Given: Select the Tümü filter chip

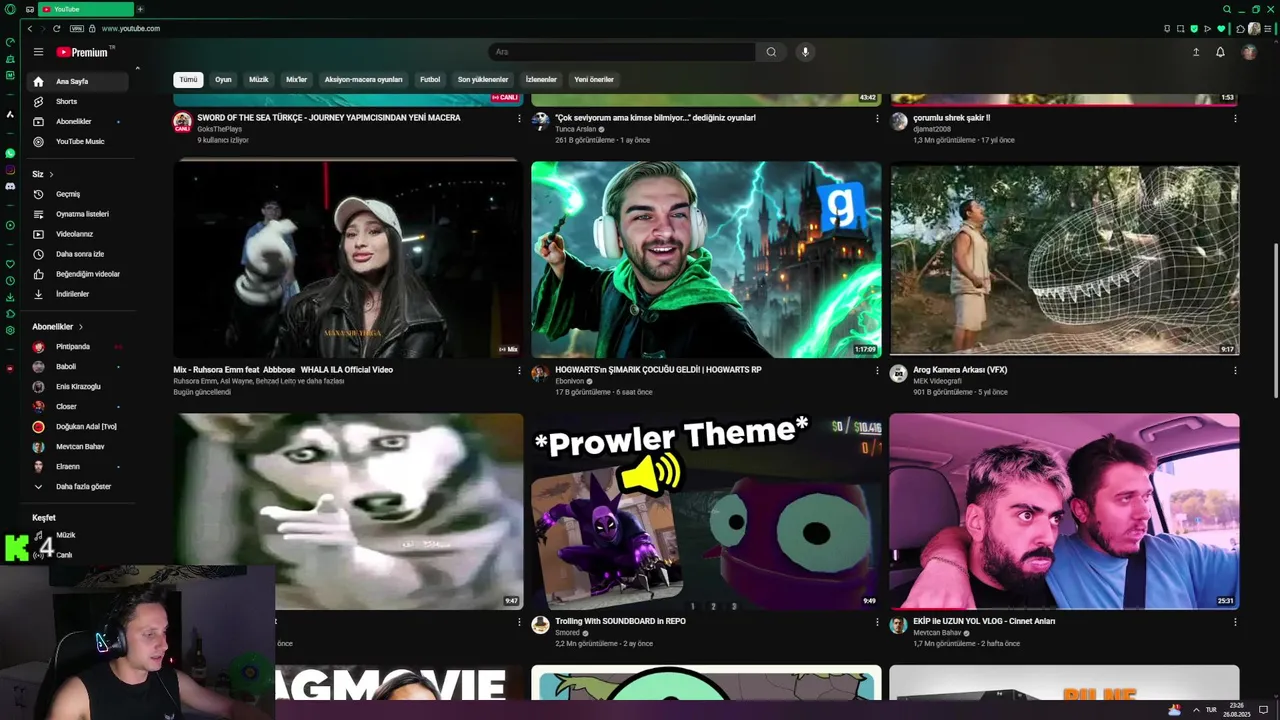Looking at the screenshot, I should coord(188,79).
